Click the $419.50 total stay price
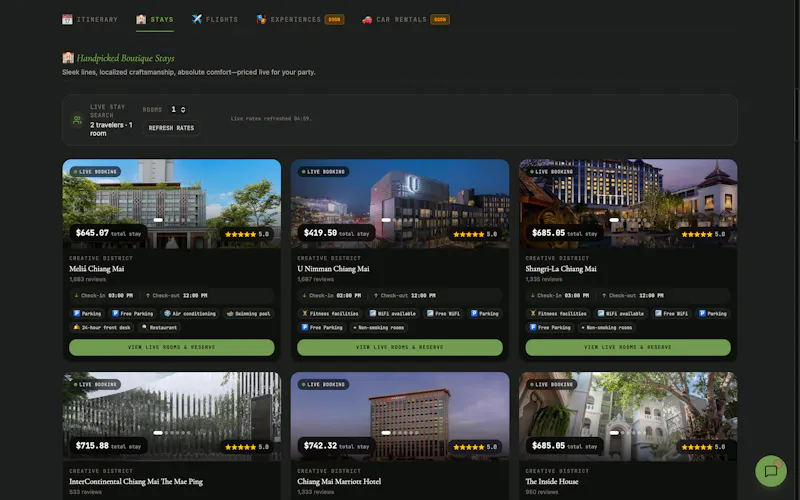Viewport: 800px width, 500px height. [x=336, y=233]
